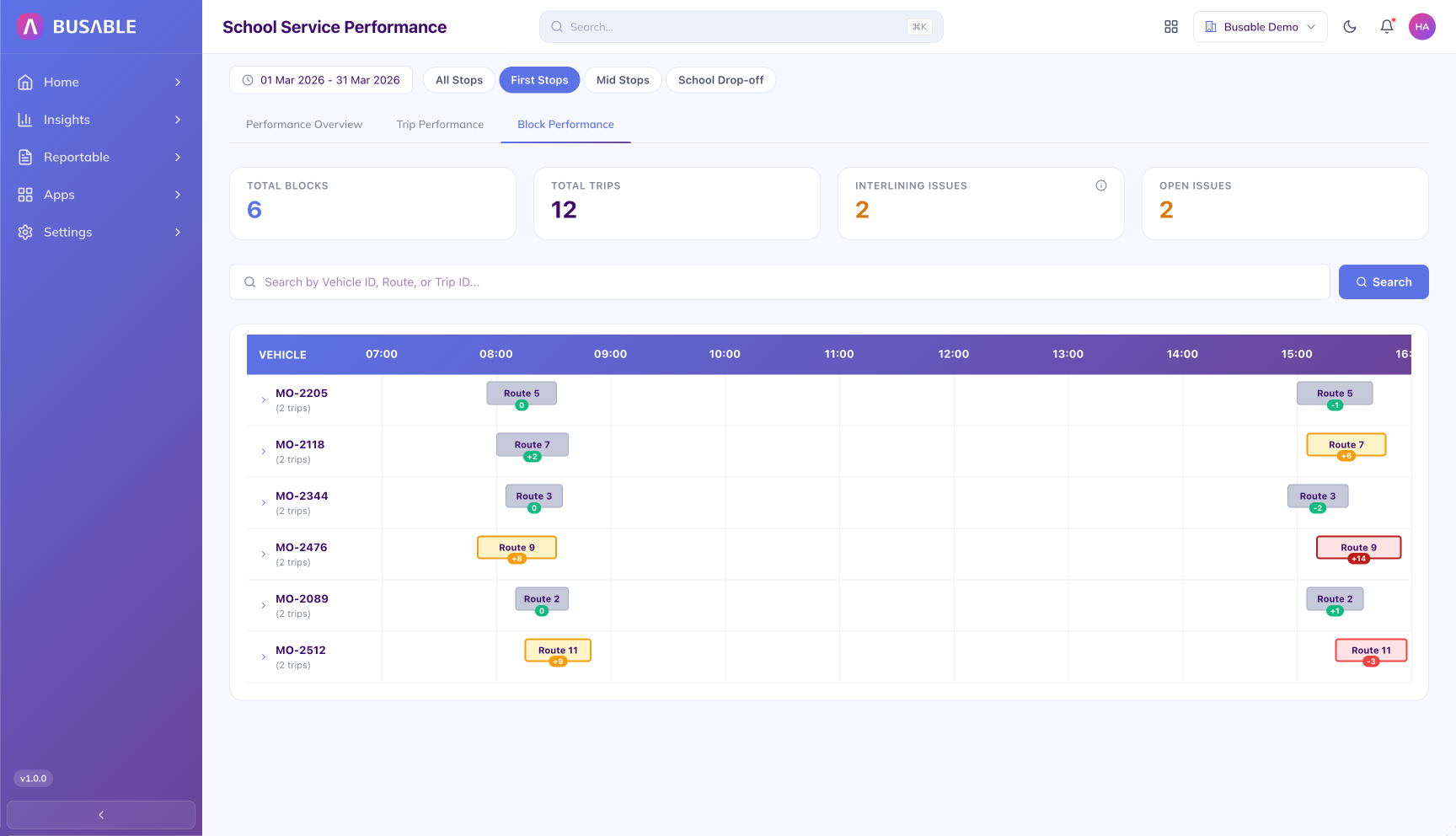Open the apps grid icon in header
This screenshot has height=836, width=1456.
[1171, 27]
